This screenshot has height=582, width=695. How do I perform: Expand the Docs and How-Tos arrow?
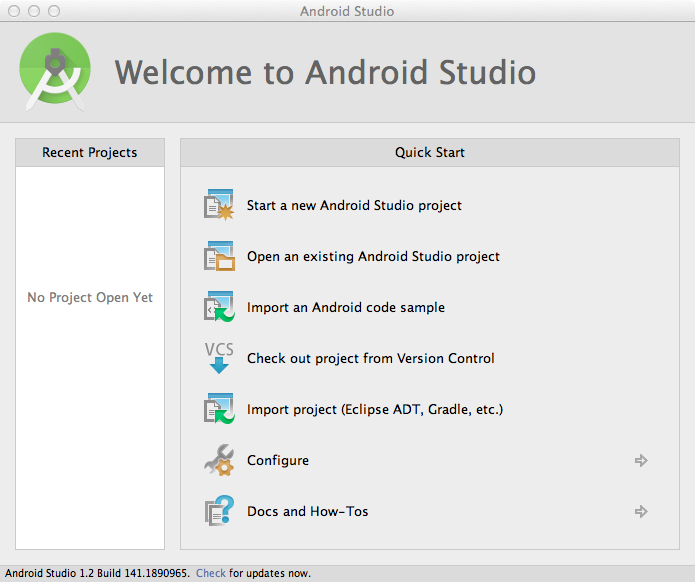641,512
